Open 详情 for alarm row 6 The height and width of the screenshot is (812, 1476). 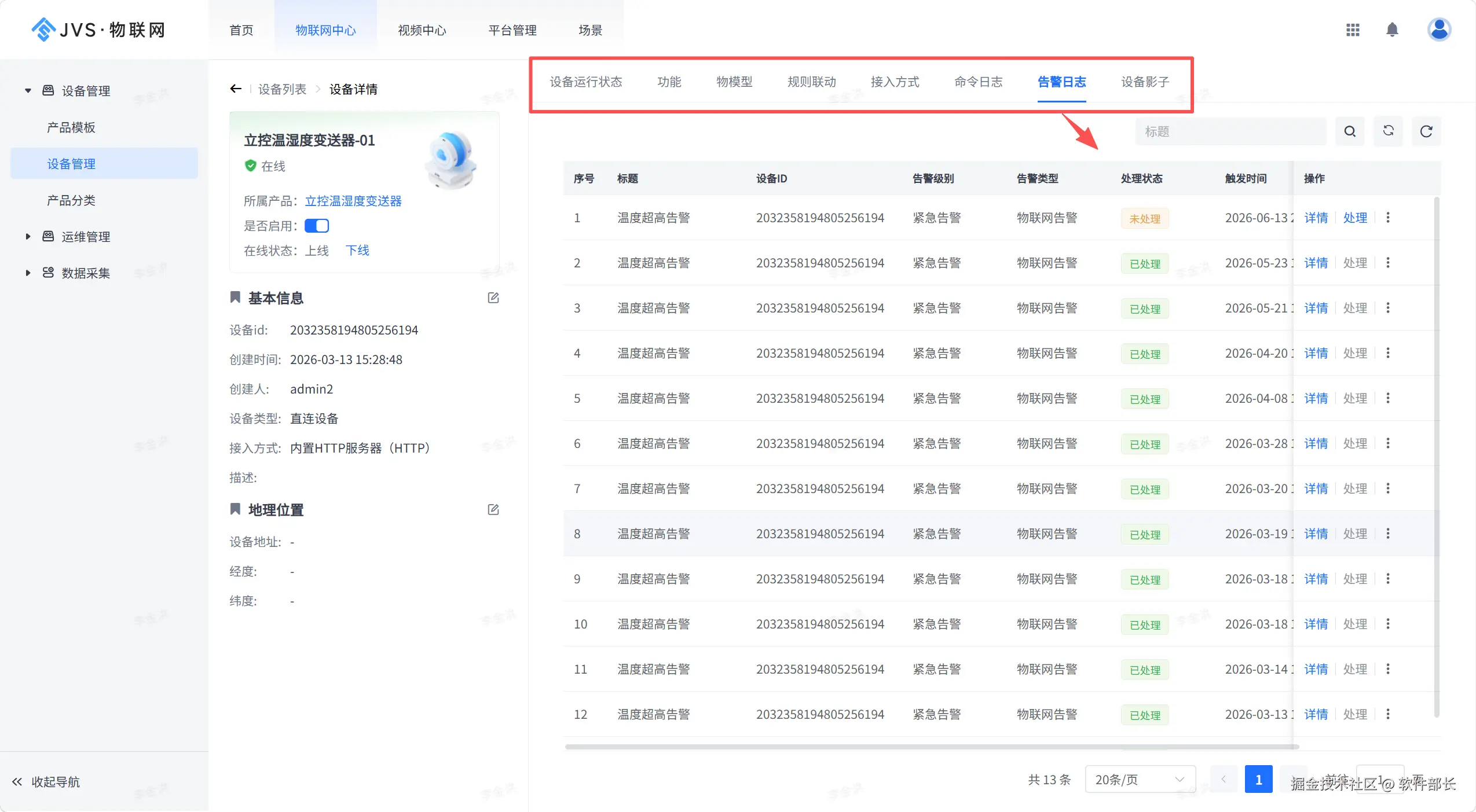1316,443
